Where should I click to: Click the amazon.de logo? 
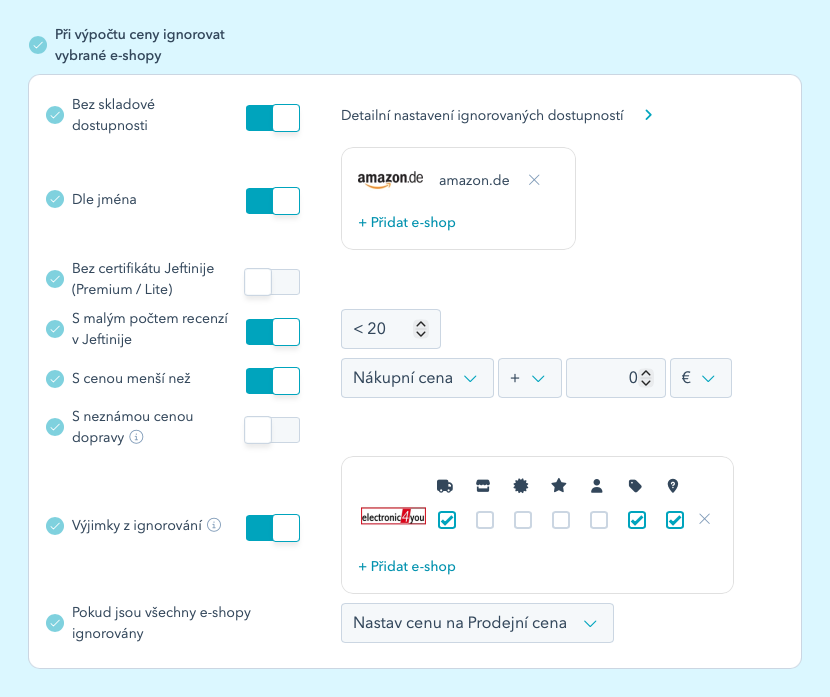(x=390, y=179)
